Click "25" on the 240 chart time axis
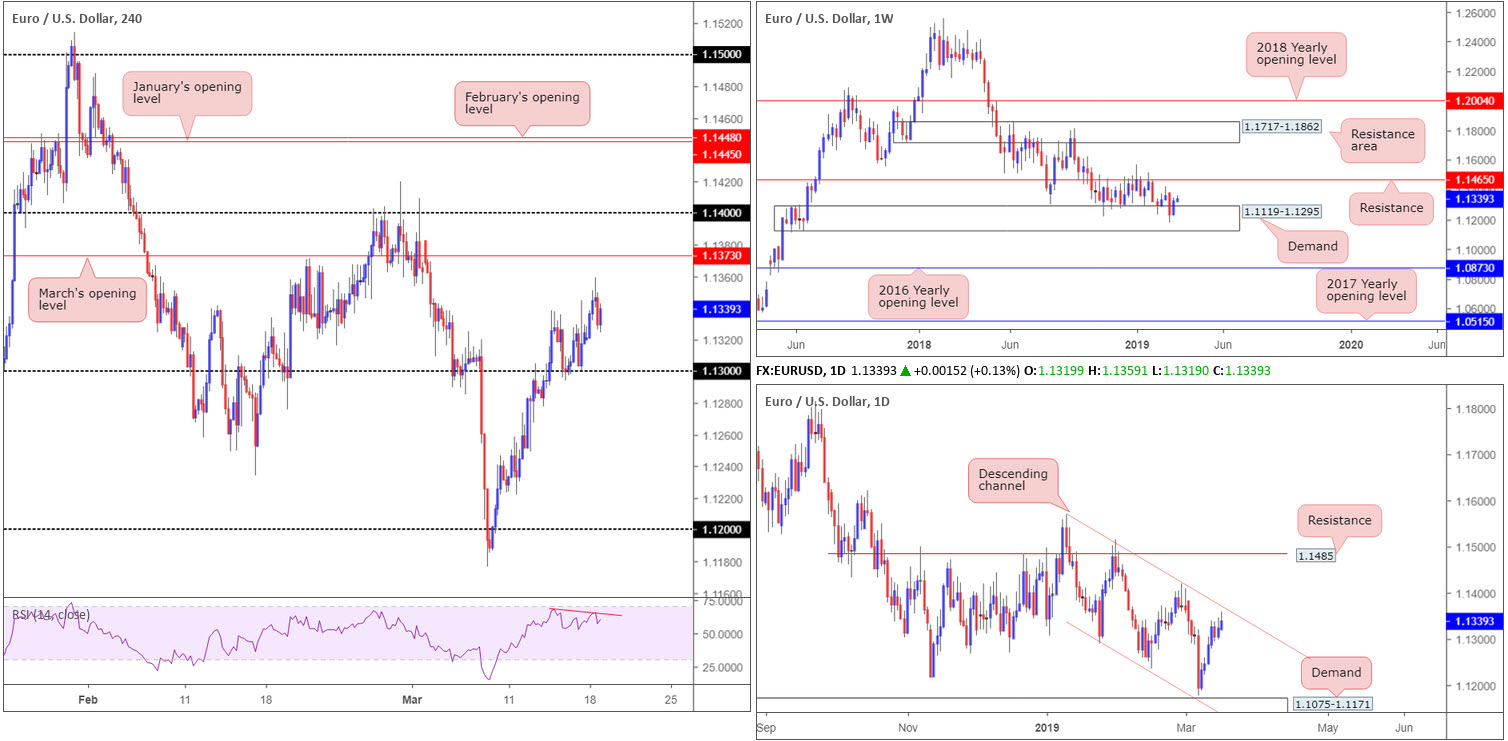 [x=671, y=699]
